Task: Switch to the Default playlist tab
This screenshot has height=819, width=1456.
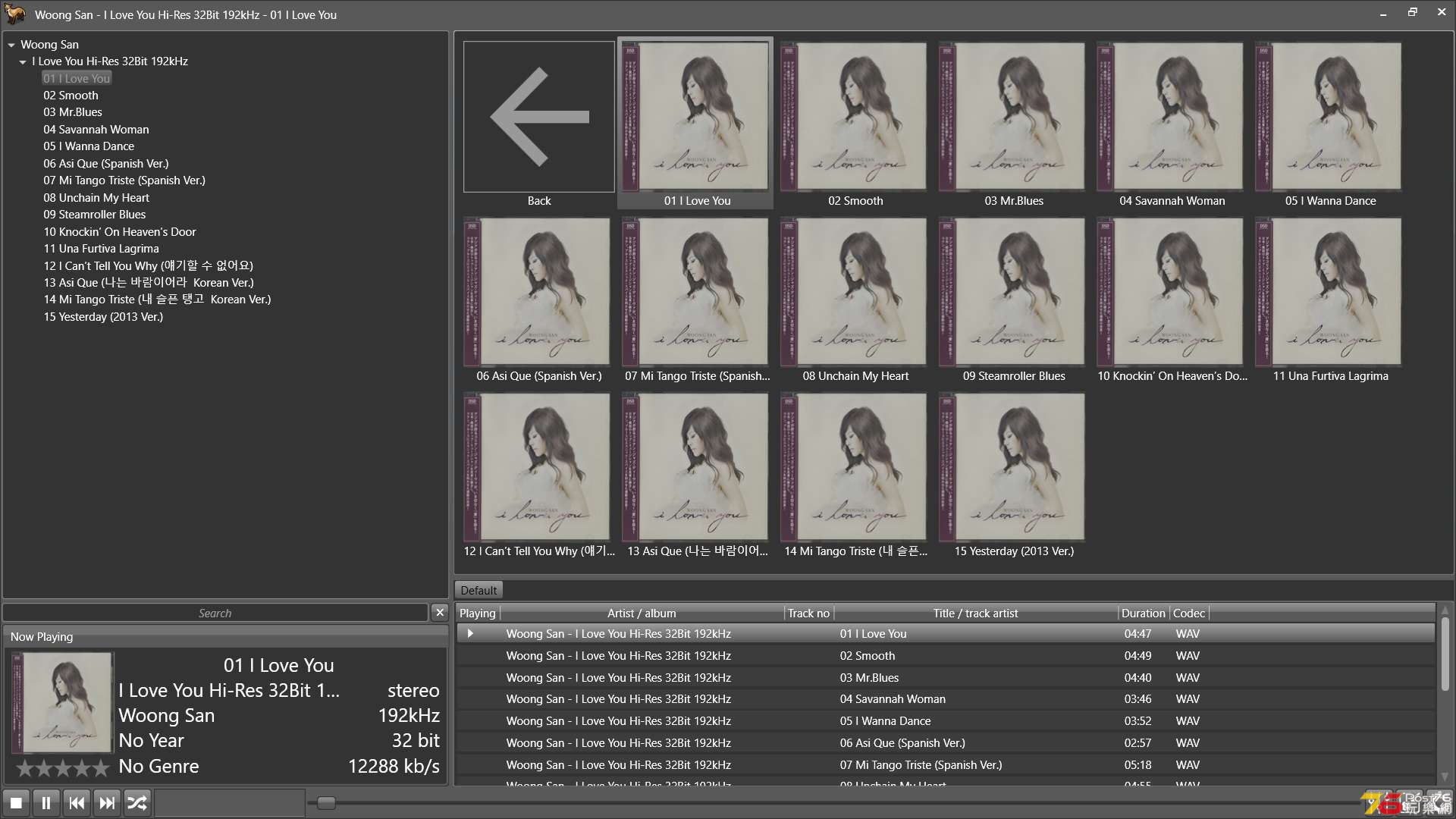Action: 479,590
